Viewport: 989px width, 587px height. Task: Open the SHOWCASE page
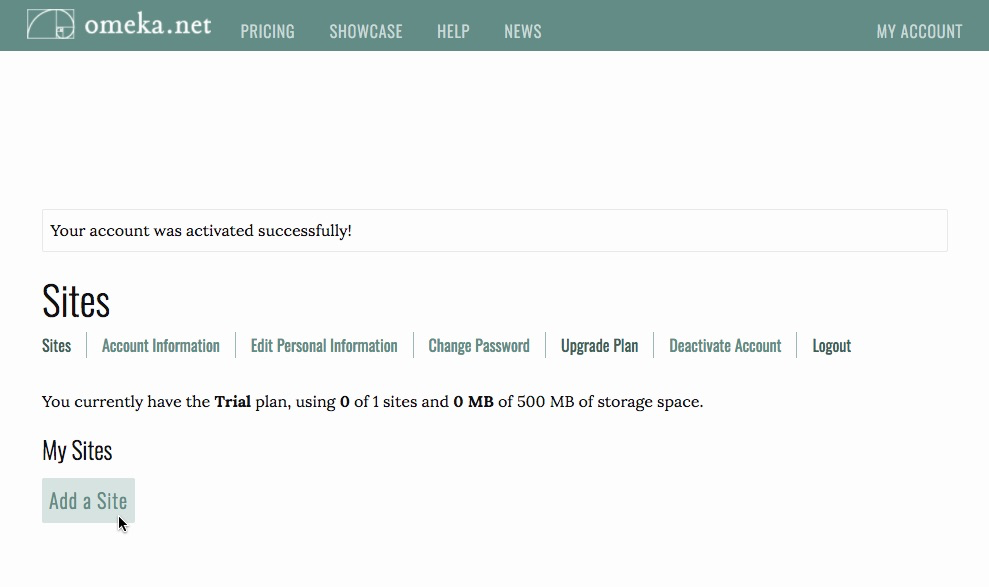[x=365, y=31]
